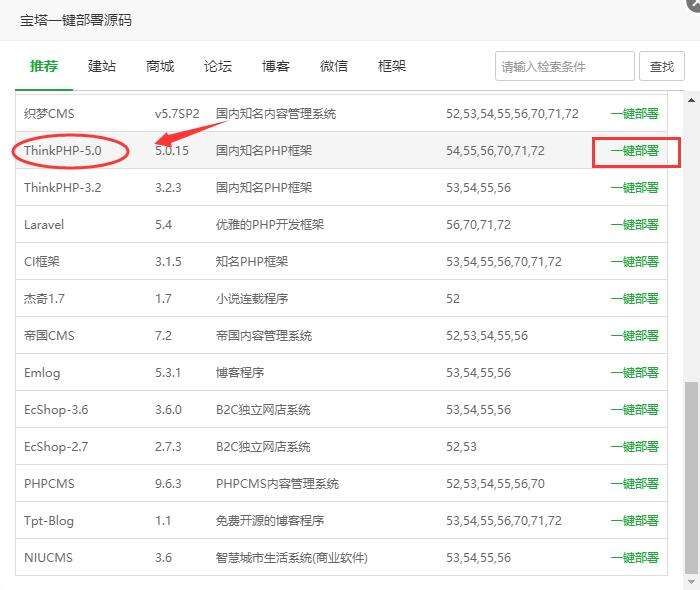
Task: Deploy Laravel using 一键部署 link
Action: click(634, 225)
